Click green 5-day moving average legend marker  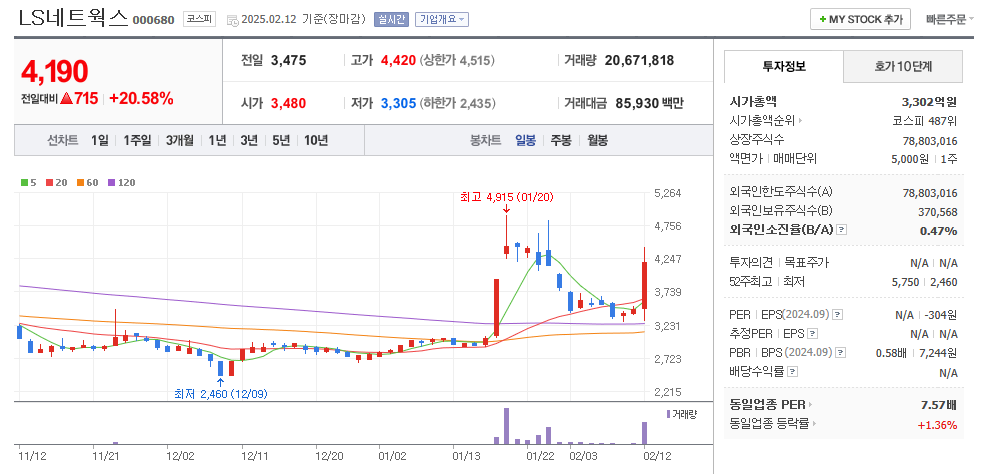tap(24, 183)
